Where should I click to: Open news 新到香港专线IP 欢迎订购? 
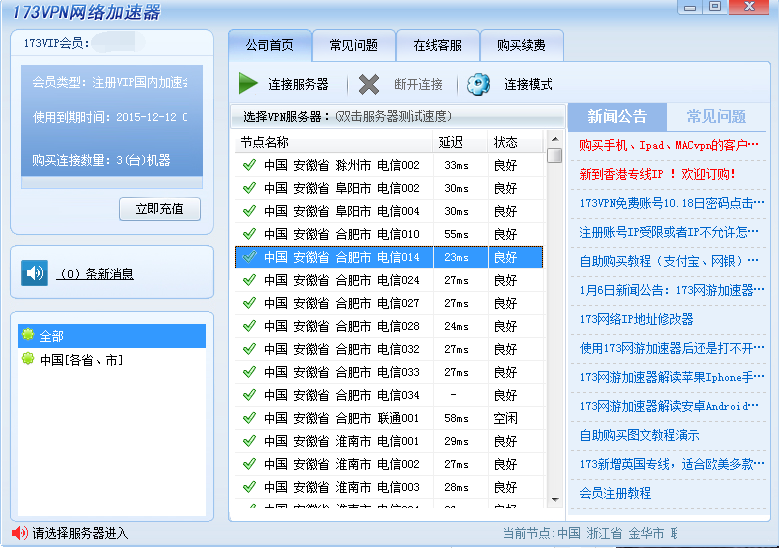657,174
